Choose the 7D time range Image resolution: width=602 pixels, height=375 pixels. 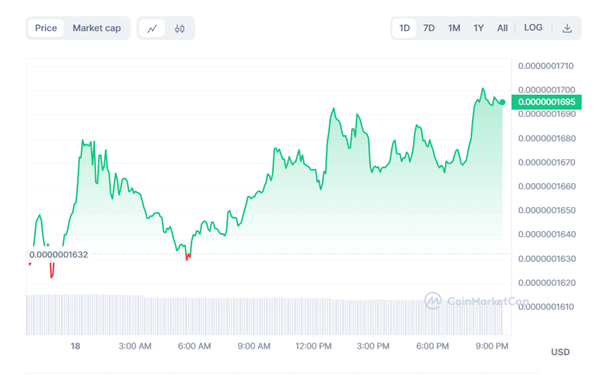tap(429, 28)
